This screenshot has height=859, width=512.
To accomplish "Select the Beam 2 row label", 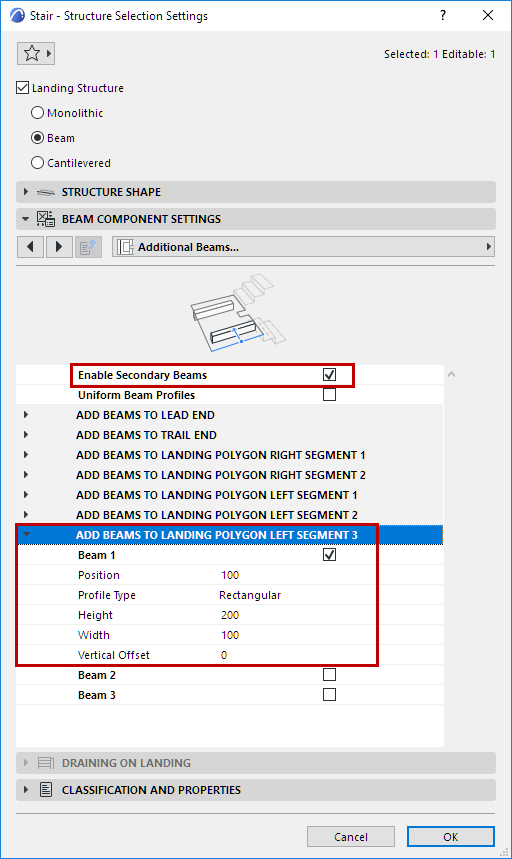I will [97, 675].
